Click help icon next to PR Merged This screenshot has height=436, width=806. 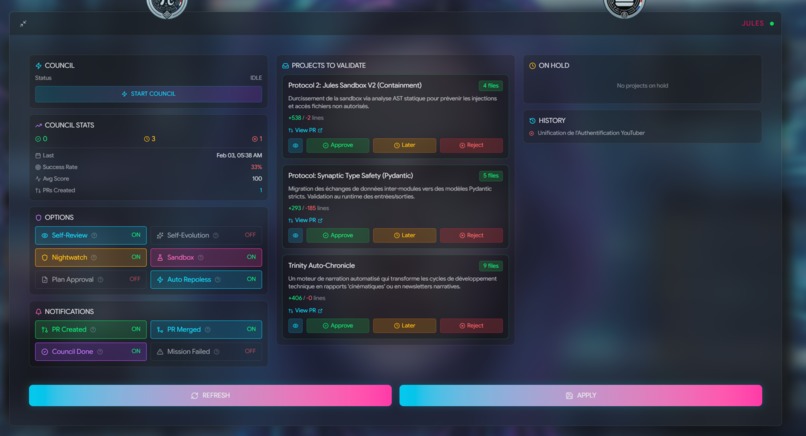point(208,330)
